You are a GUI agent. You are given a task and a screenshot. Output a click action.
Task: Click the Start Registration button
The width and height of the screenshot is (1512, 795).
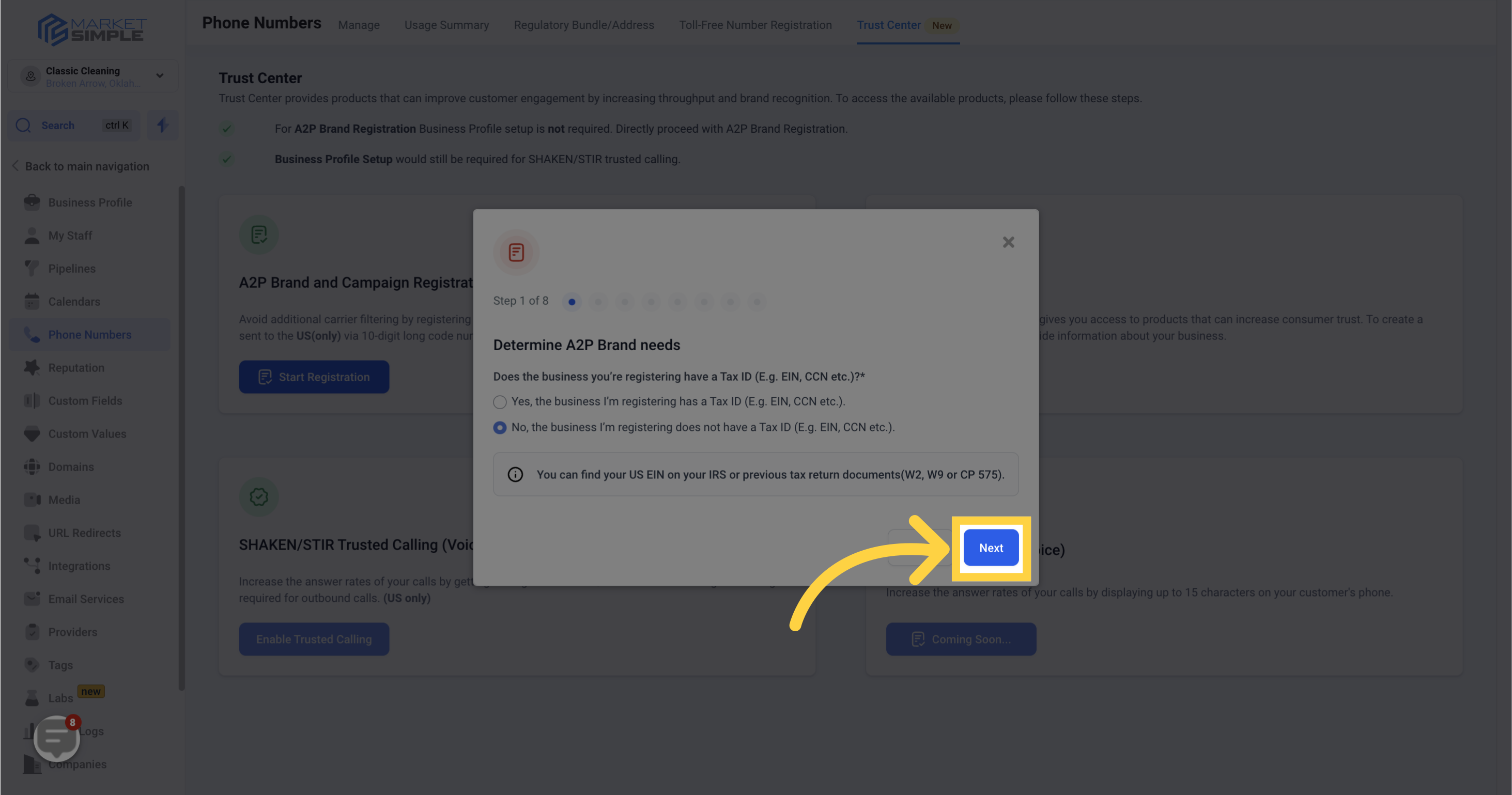click(314, 377)
